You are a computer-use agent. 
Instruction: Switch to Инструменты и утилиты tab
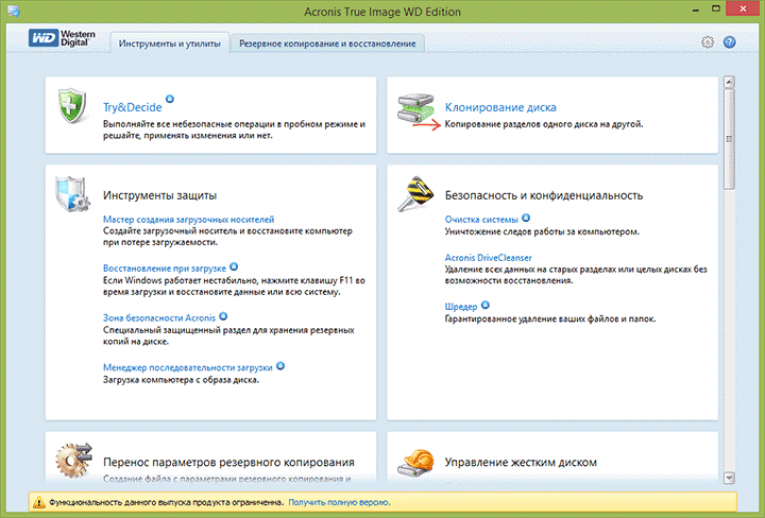[169, 43]
